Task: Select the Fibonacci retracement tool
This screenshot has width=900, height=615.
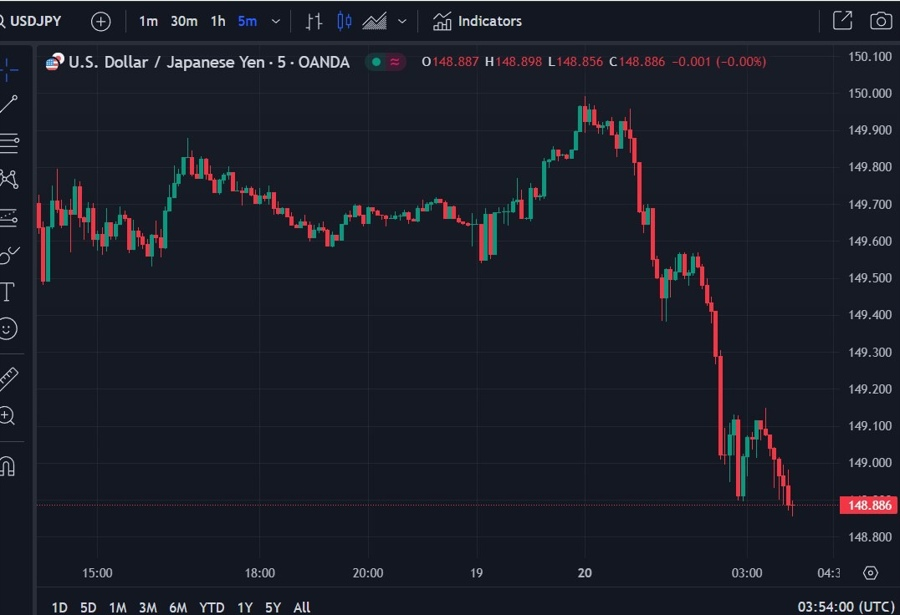Action: [9, 142]
